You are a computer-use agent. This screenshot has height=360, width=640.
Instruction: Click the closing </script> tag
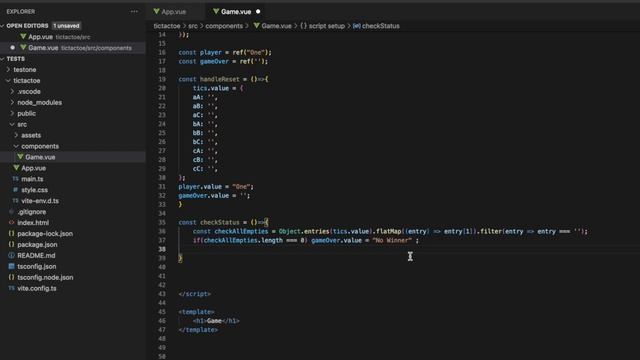click(x=195, y=294)
